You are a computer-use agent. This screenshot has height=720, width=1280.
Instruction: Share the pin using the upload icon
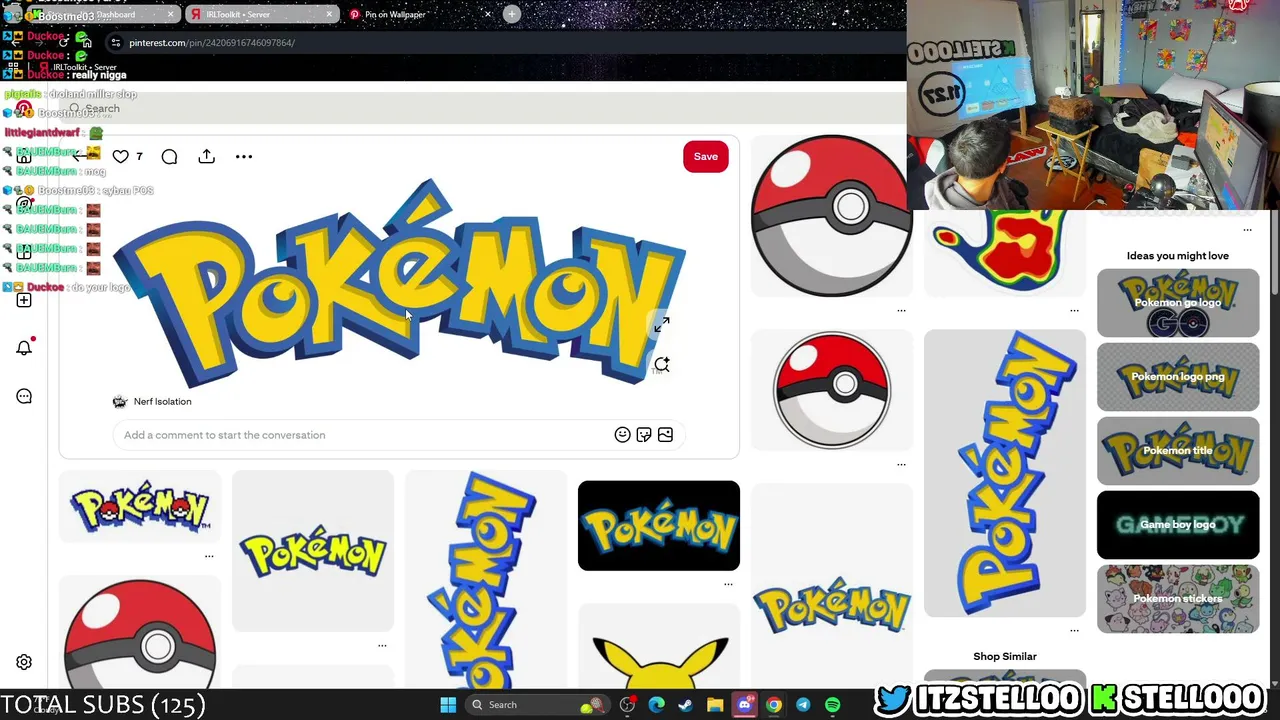[207, 157]
